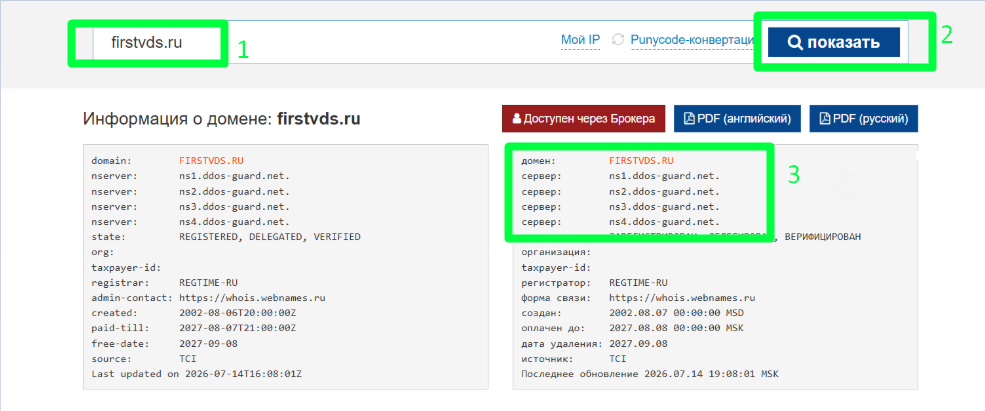Click https://whois.webnames.ru next to форма связи
The width and height of the screenshot is (985, 411).
tap(682, 298)
